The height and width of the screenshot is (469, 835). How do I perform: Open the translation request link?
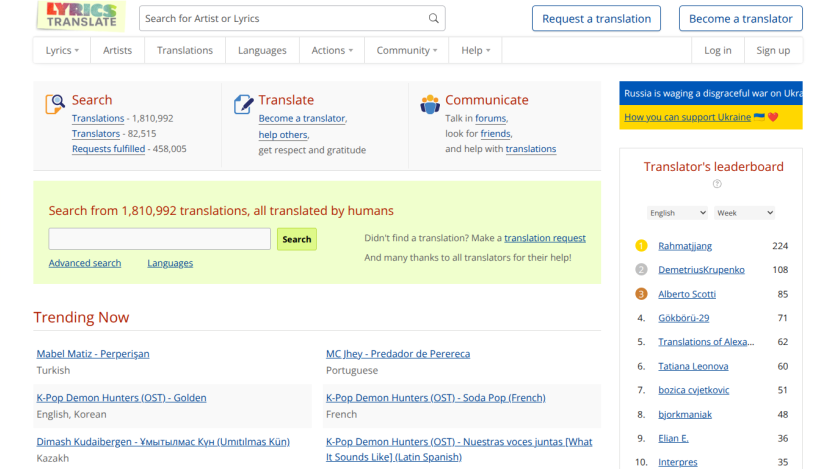[545, 238]
